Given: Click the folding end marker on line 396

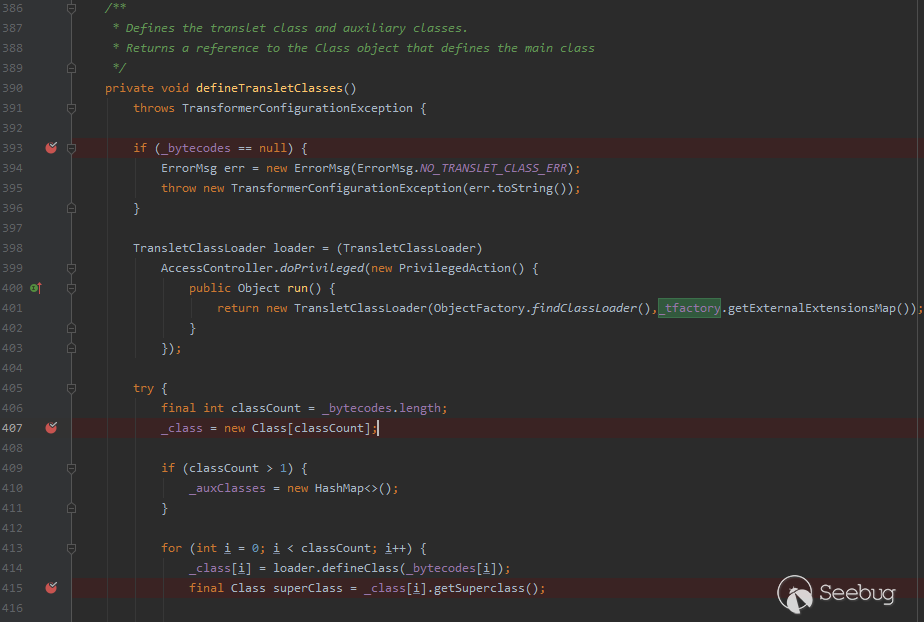Looking at the screenshot, I should [x=70, y=207].
